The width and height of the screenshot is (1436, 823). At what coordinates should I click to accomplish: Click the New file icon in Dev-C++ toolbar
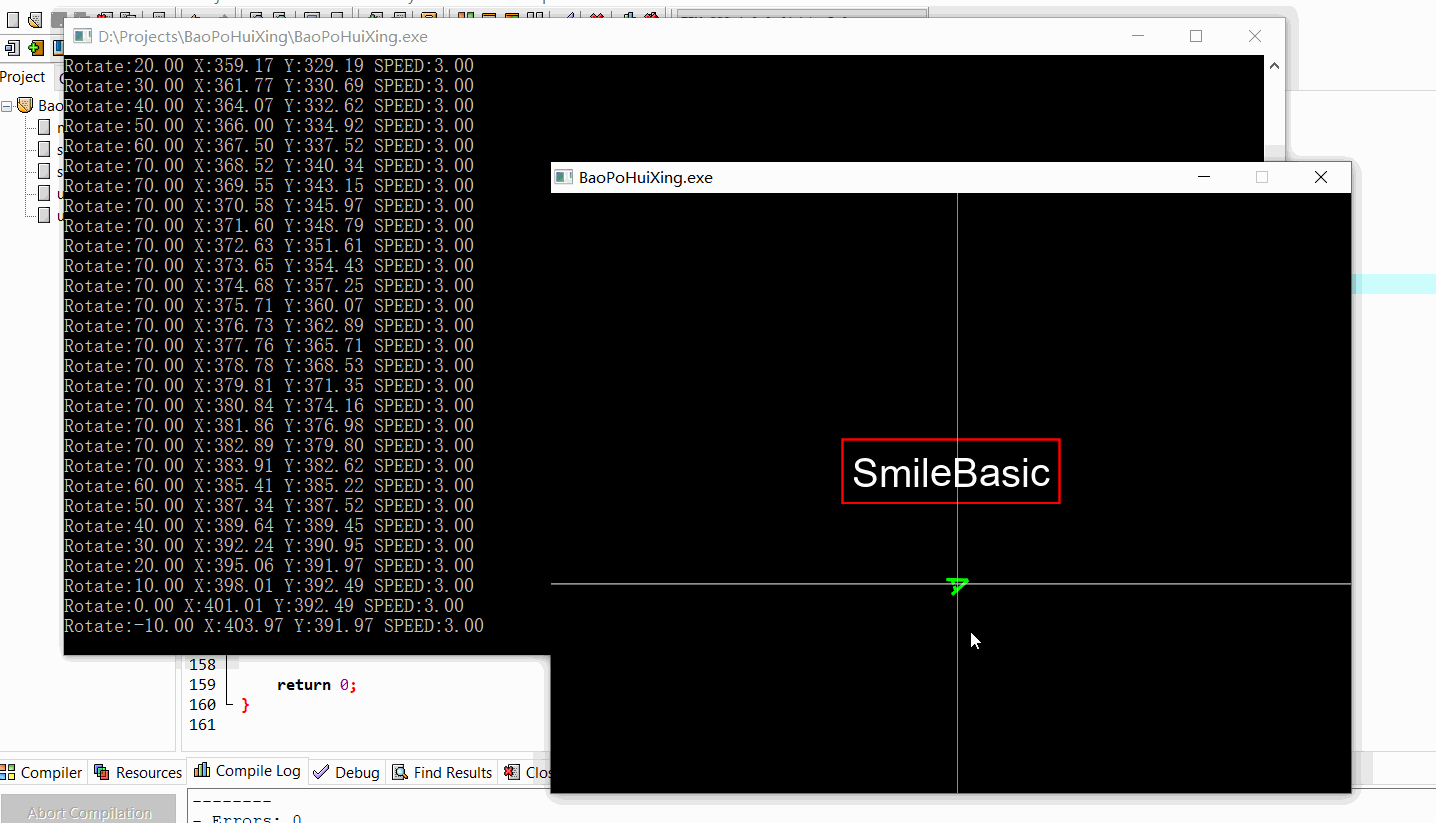[x=13, y=20]
